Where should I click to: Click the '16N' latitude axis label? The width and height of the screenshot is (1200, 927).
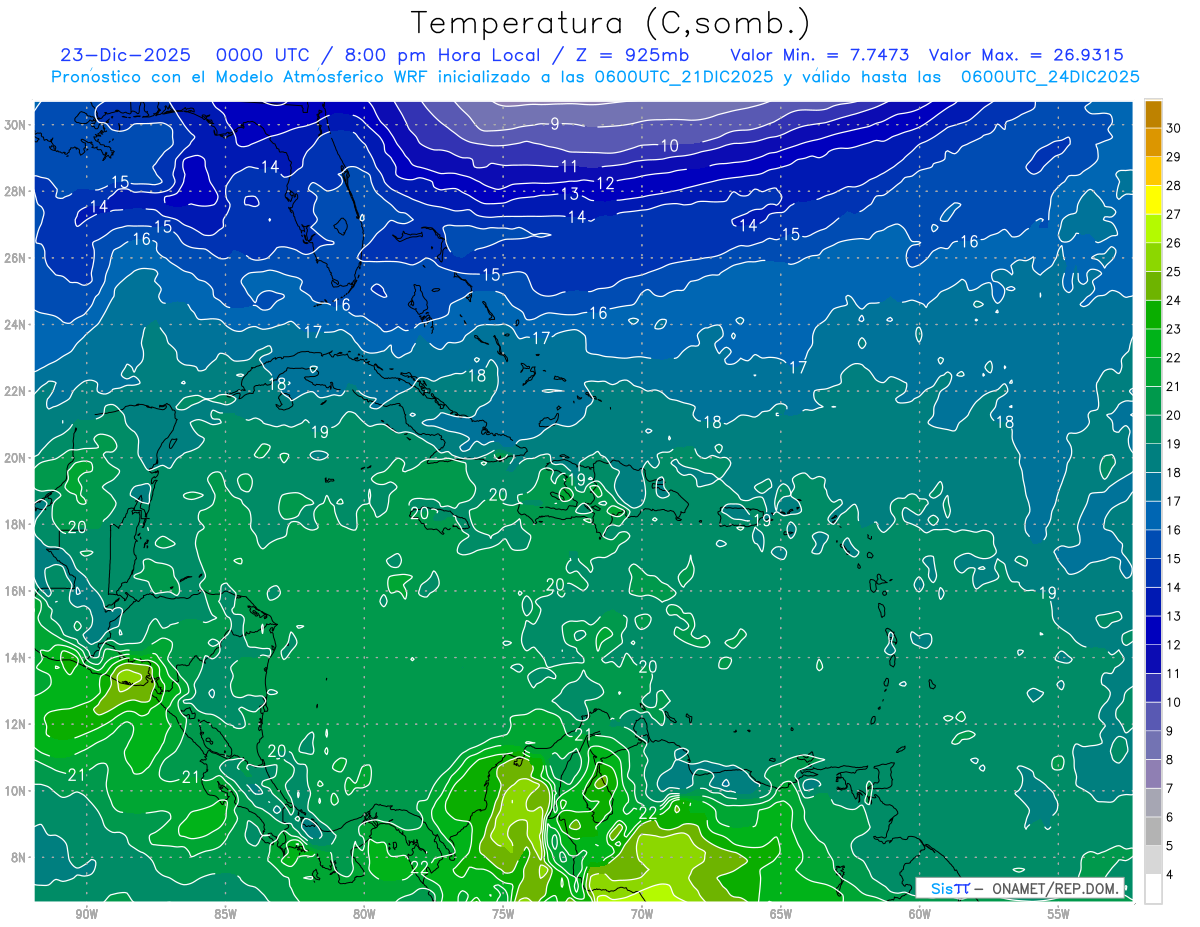(x=16, y=591)
